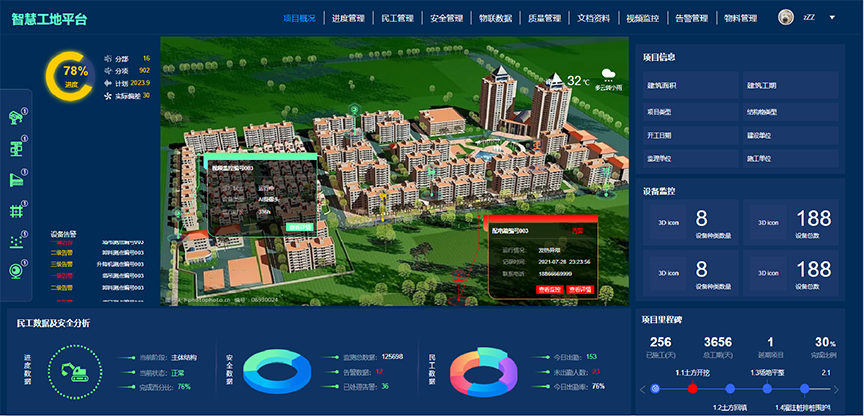Viewport: 864px width, 416px height.
Task: Open the 项目概况 tab
Action: pyautogui.click(x=299, y=18)
